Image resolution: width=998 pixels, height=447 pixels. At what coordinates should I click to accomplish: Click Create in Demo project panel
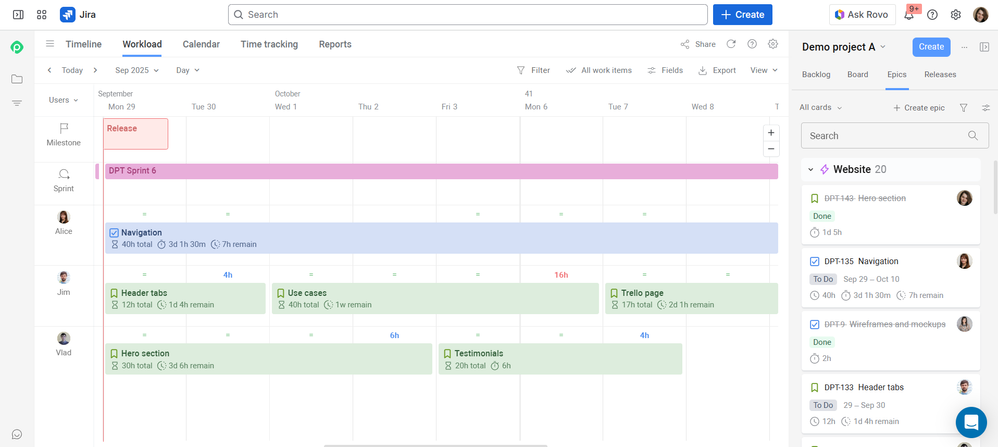coord(931,47)
